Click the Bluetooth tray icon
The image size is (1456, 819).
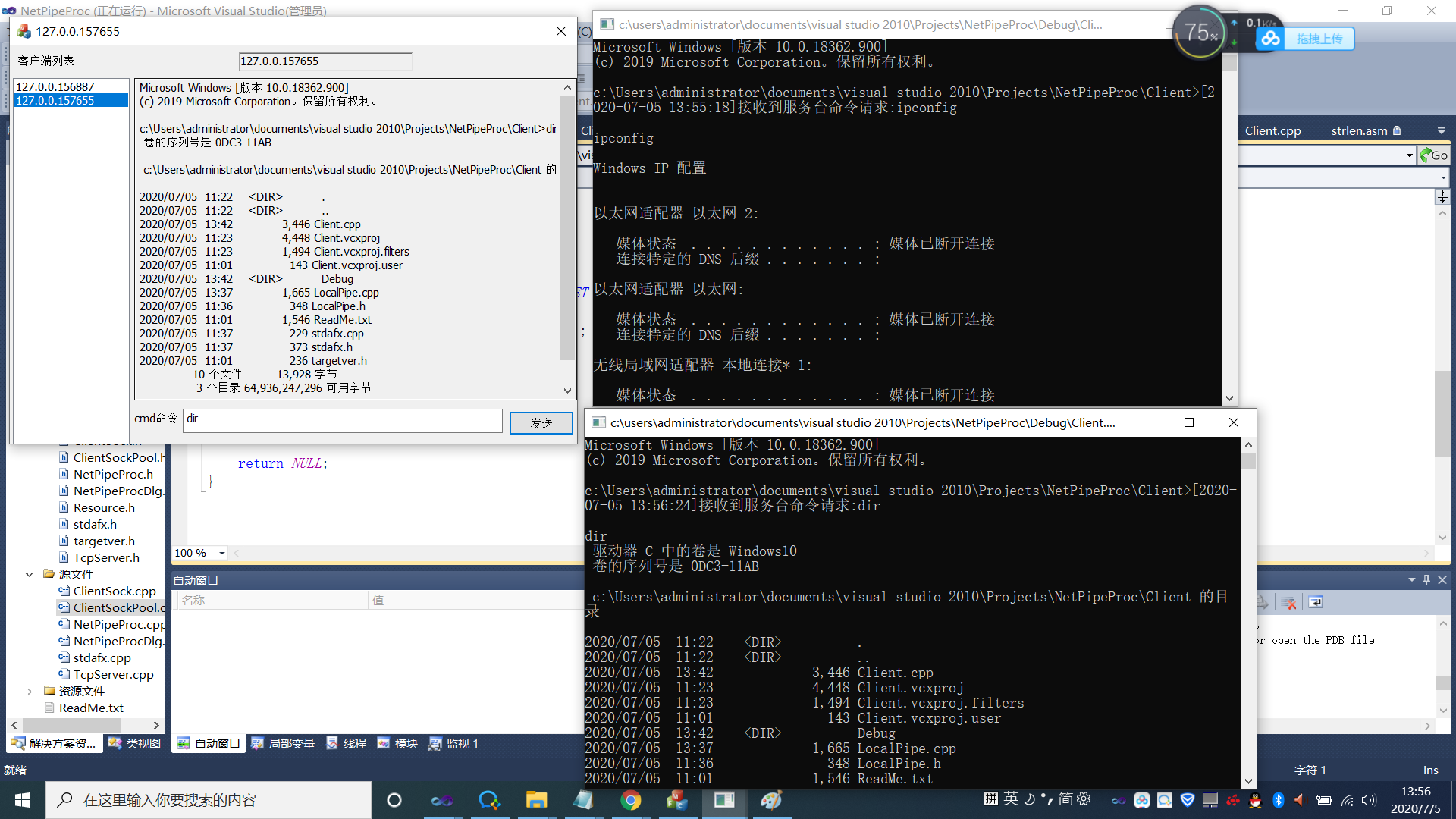tap(1279, 800)
